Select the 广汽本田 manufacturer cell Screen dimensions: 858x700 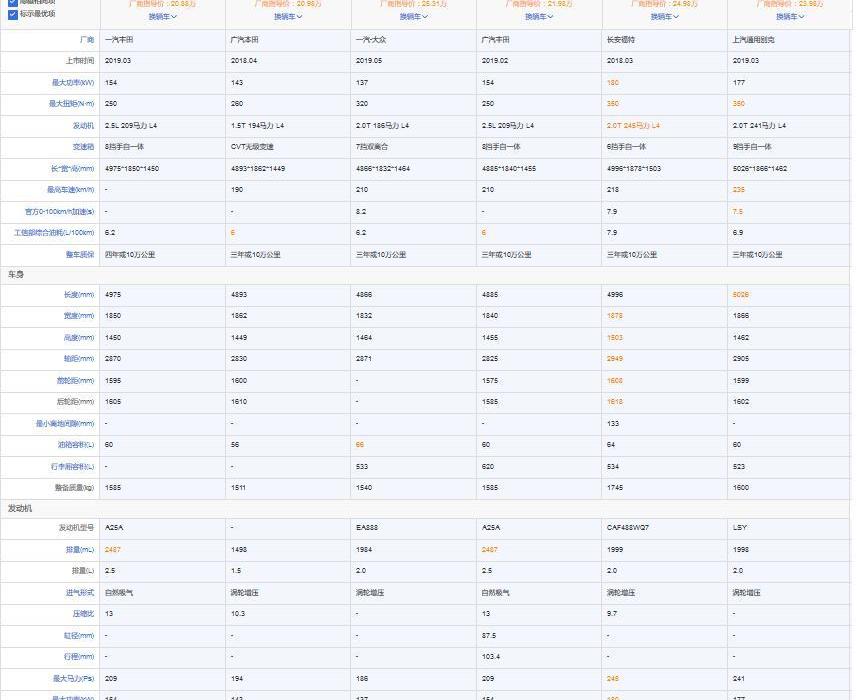coord(245,40)
